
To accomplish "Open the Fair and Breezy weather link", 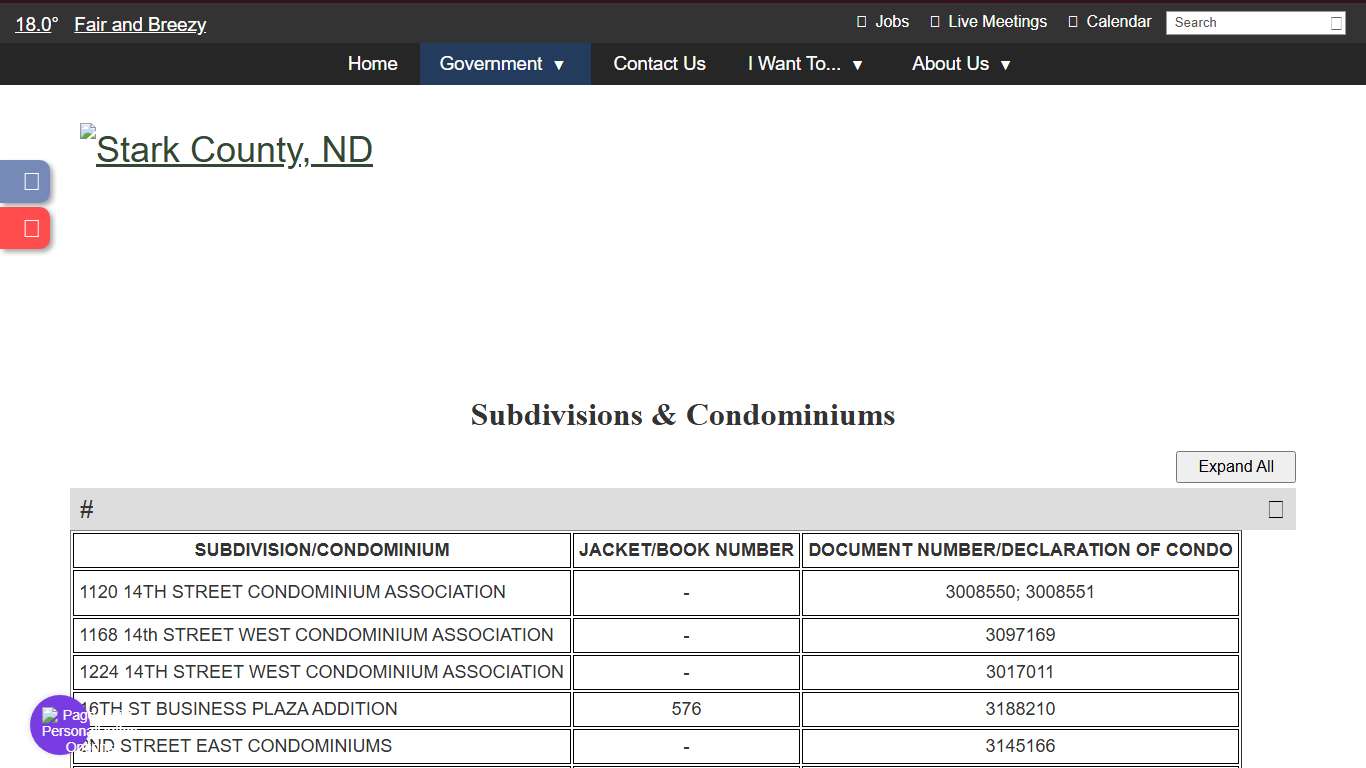I will click(x=139, y=24).
